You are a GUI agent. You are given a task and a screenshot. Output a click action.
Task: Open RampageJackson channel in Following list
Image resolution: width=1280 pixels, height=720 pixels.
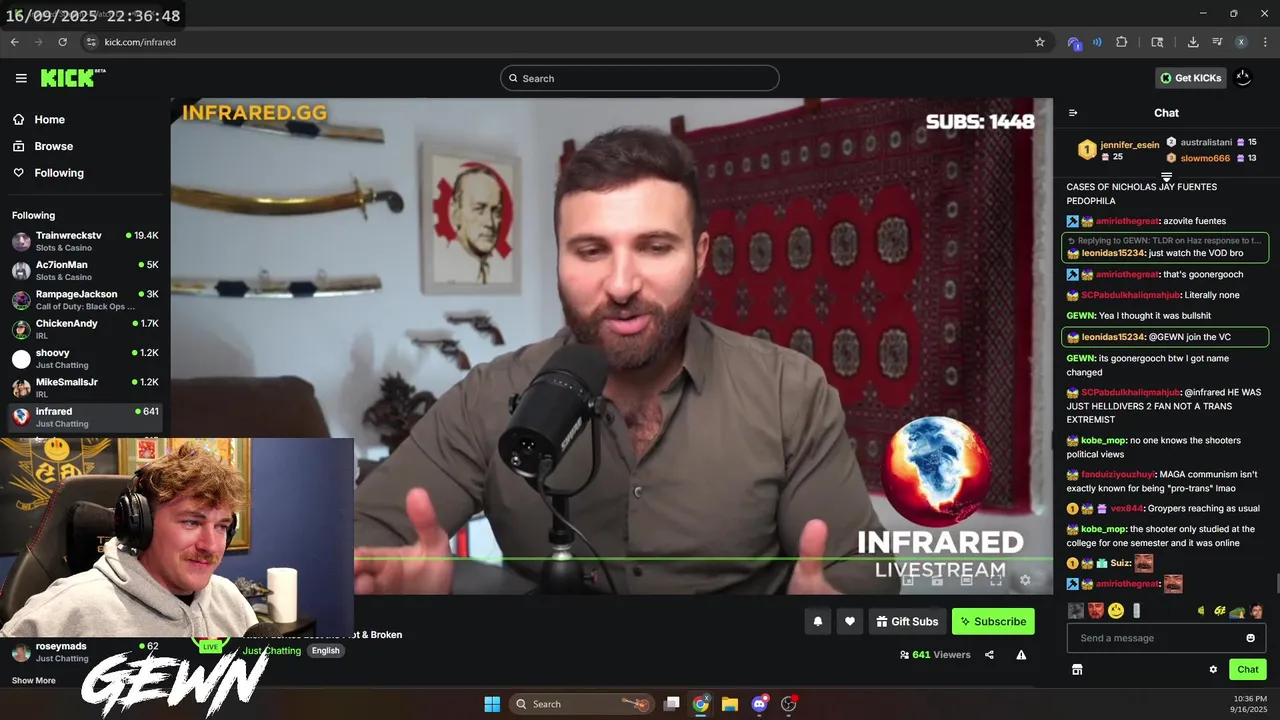(x=85, y=299)
